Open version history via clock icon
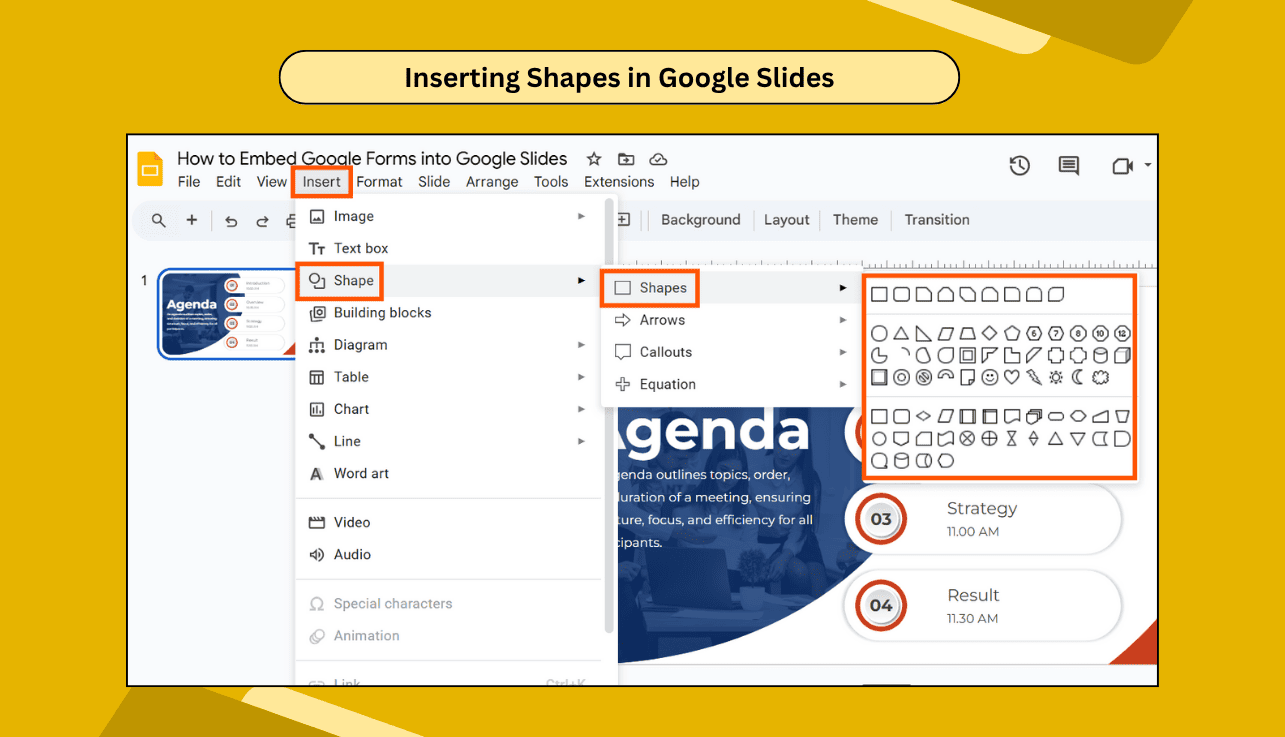This screenshot has width=1285, height=737. tap(1019, 165)
